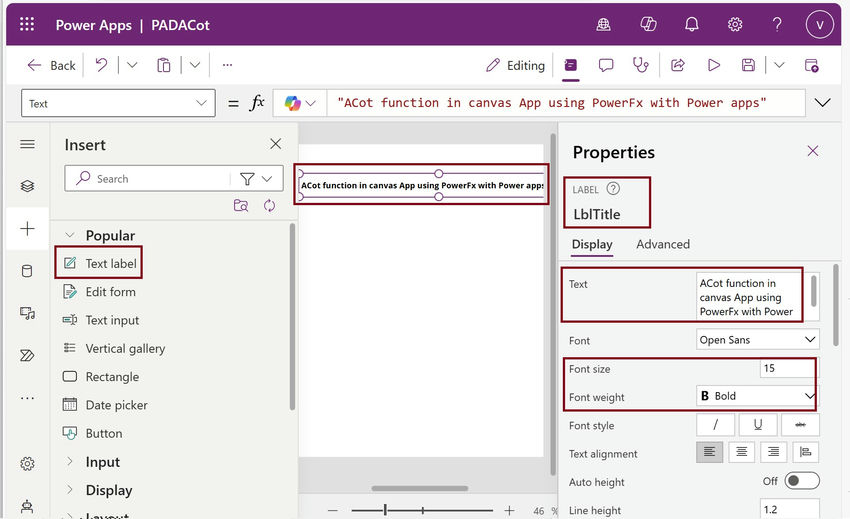
Task: Click the Back button
Action: point(51,65)
